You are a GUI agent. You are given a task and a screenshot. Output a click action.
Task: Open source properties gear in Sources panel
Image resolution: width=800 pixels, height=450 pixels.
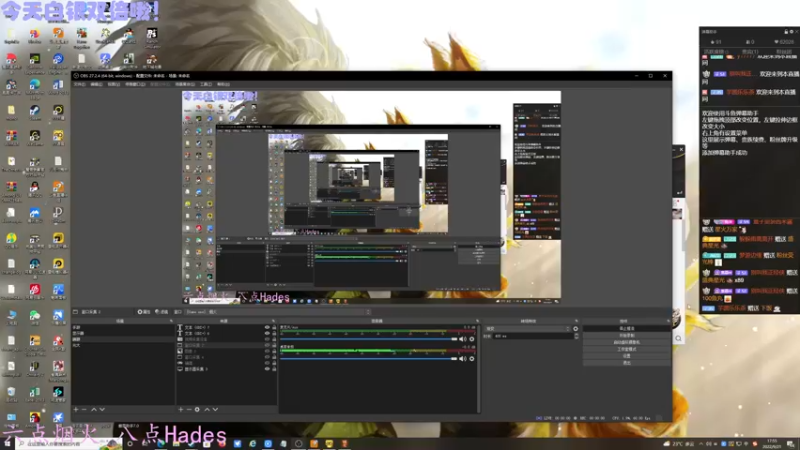197,409
